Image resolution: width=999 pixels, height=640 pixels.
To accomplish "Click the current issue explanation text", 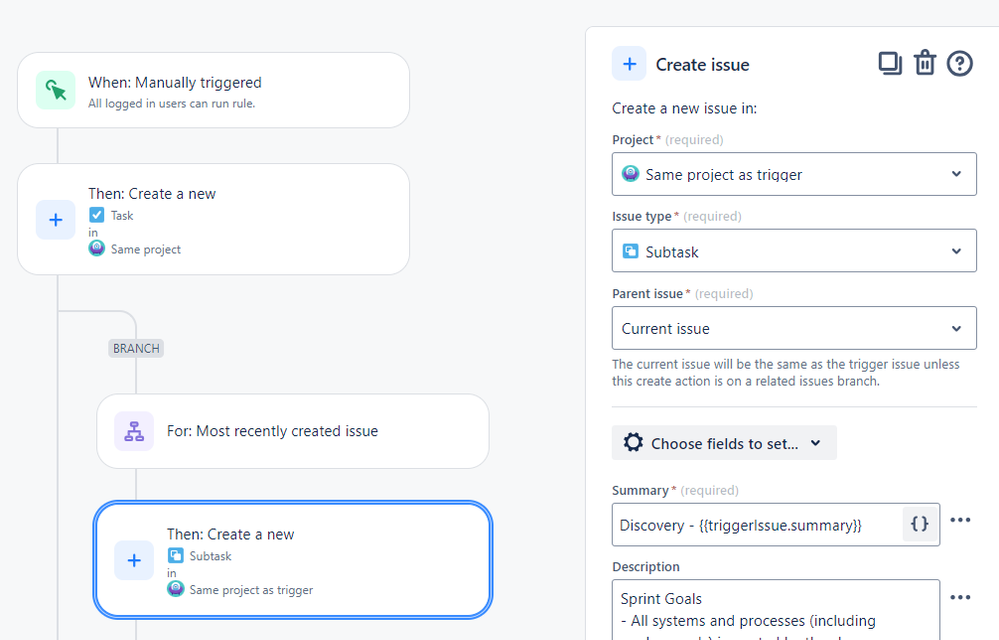I will (x=786, y=373).
